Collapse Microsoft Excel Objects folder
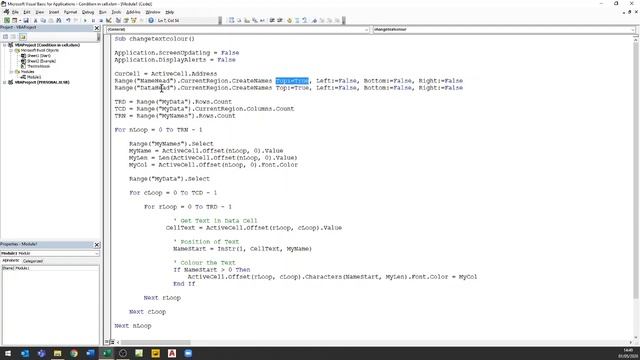The width and height of the screenshot is (640, 360). pos(11,50)
